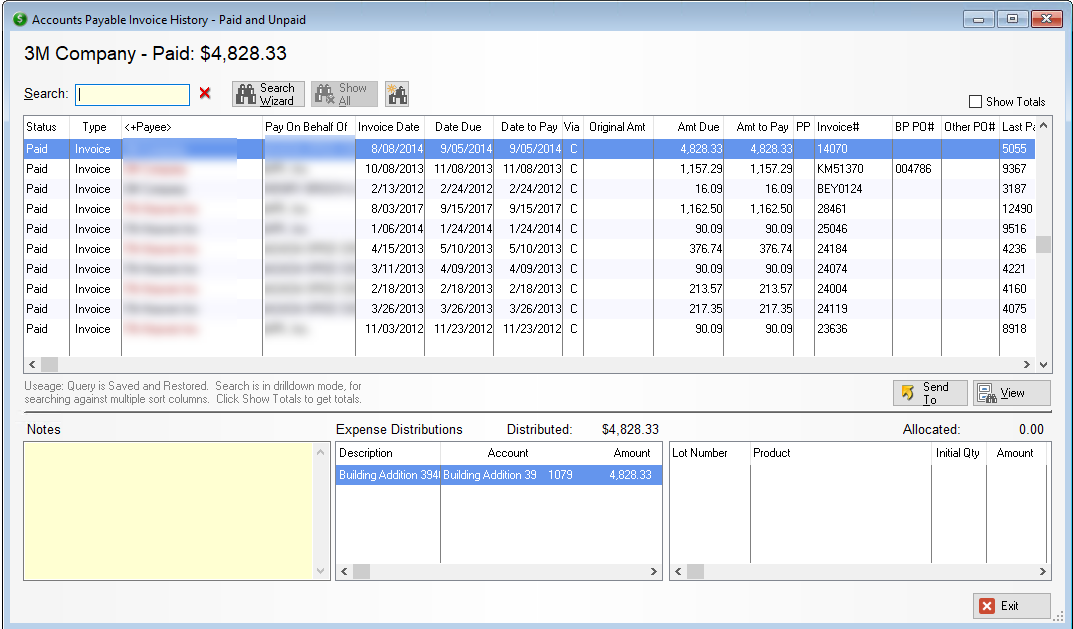The height and width of the screenshot is (629, 1073).
Task: Click the View button
Action: point(1011,393)
